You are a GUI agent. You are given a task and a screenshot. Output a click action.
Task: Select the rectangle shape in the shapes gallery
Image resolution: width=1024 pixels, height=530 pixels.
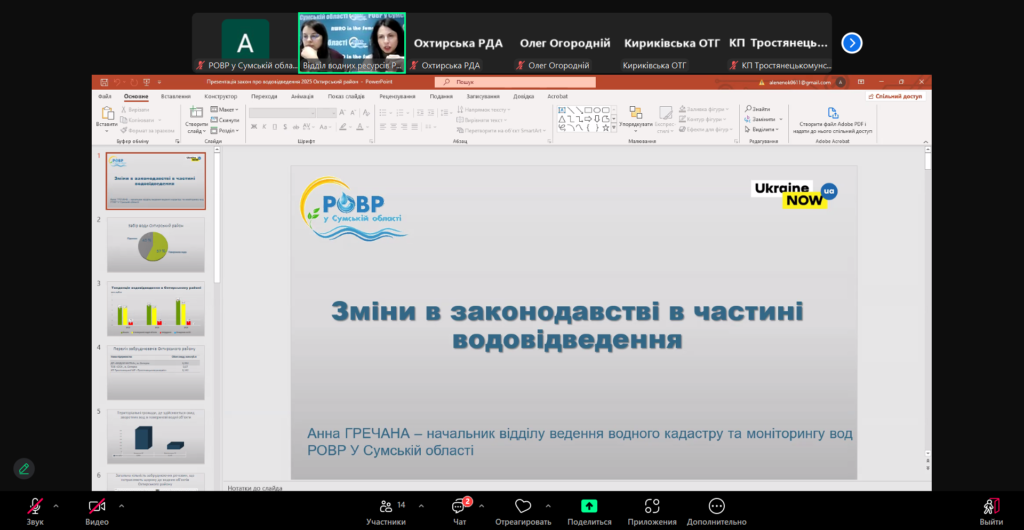tap(588, 110)
